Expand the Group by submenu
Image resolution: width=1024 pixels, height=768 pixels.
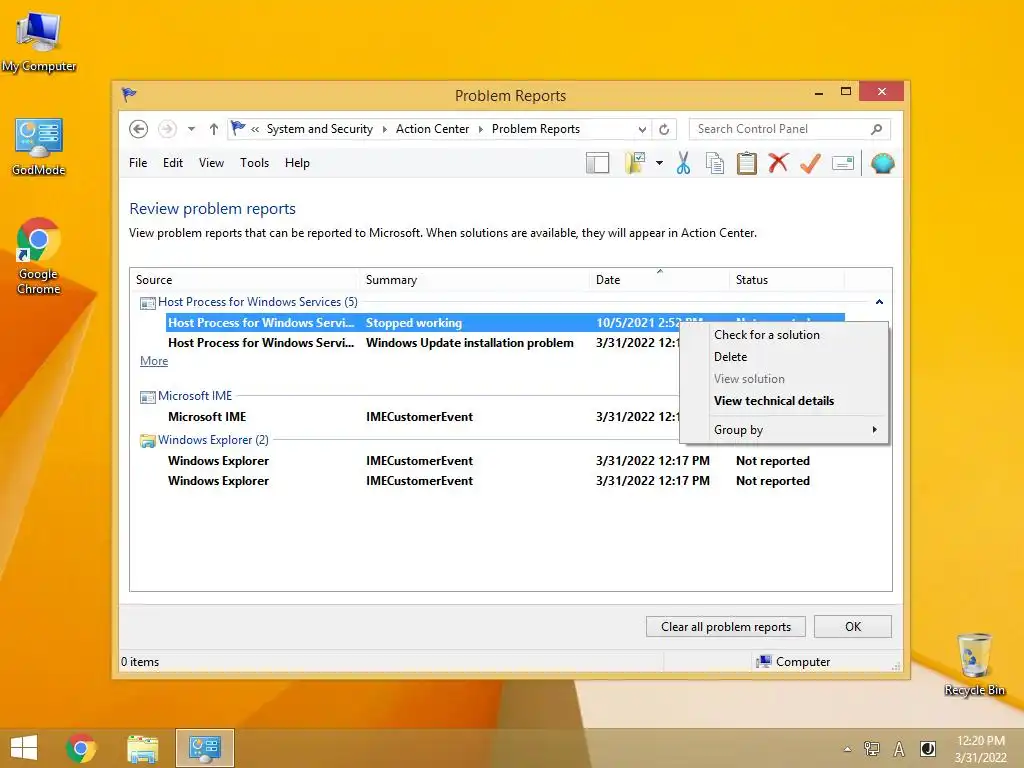784,430
